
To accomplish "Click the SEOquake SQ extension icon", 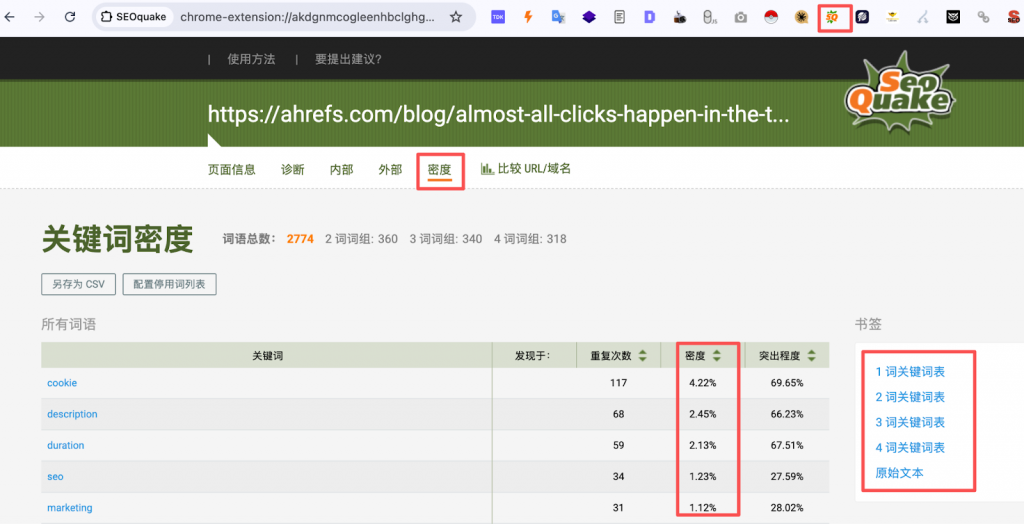I will click(834, 17).
